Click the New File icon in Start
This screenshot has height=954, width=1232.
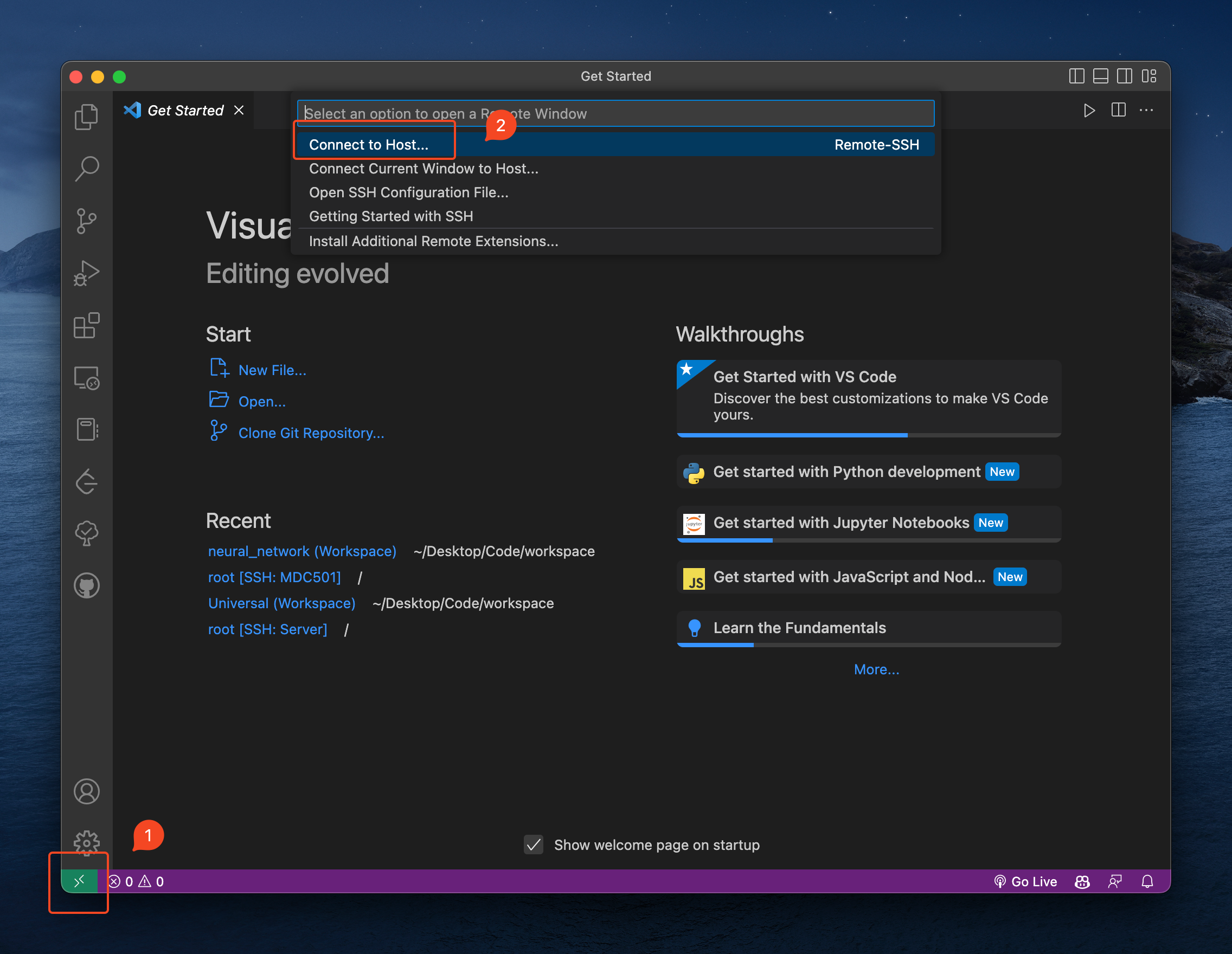click(x=219, y=368)
